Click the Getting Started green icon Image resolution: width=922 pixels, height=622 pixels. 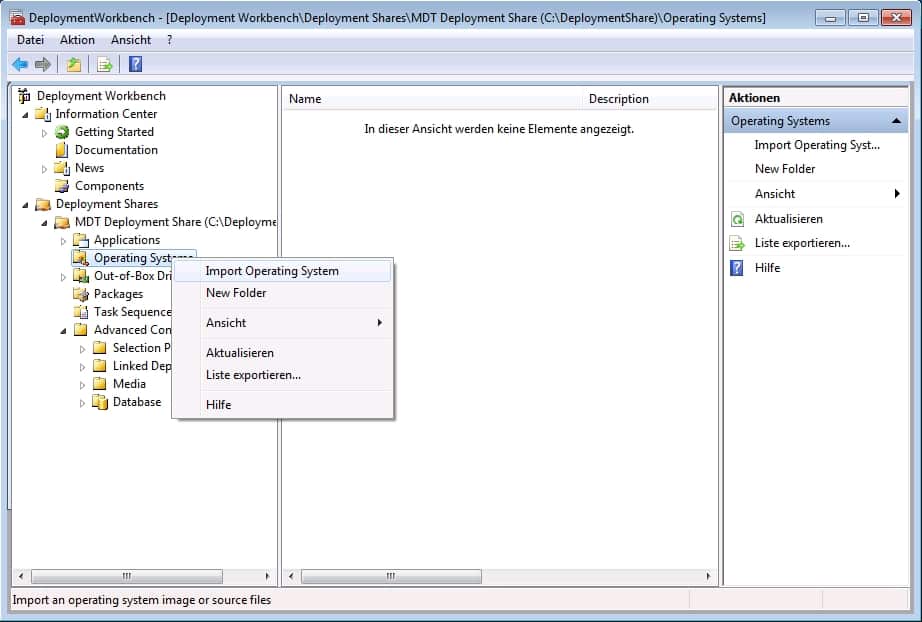click(x=62, y=132)
